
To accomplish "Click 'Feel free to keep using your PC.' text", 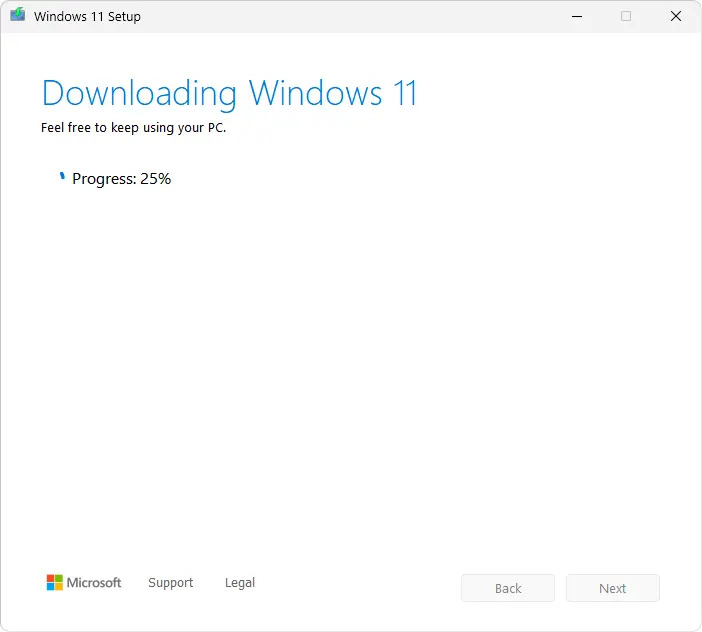I will pyautogui.click(x=133, y=128).
